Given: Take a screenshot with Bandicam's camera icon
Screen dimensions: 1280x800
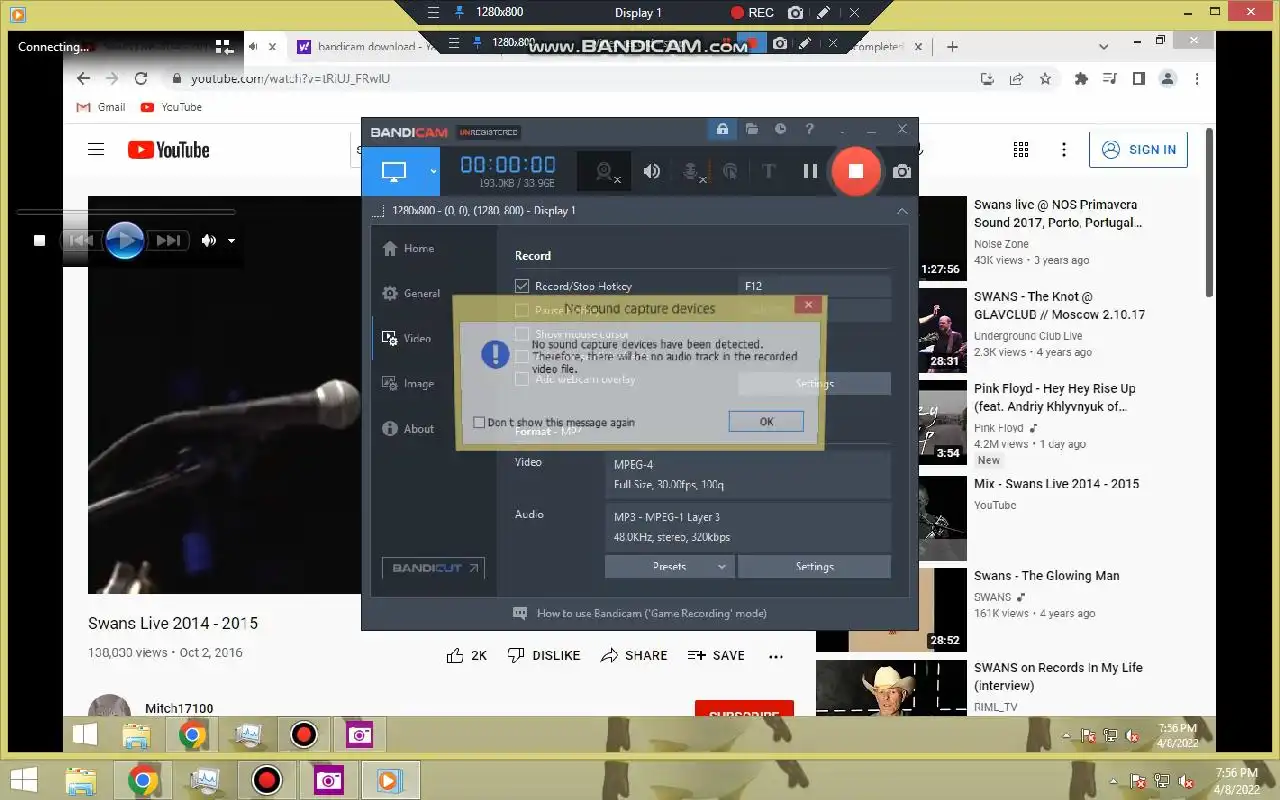Looking at the screenshot, I should click(902, 172).
